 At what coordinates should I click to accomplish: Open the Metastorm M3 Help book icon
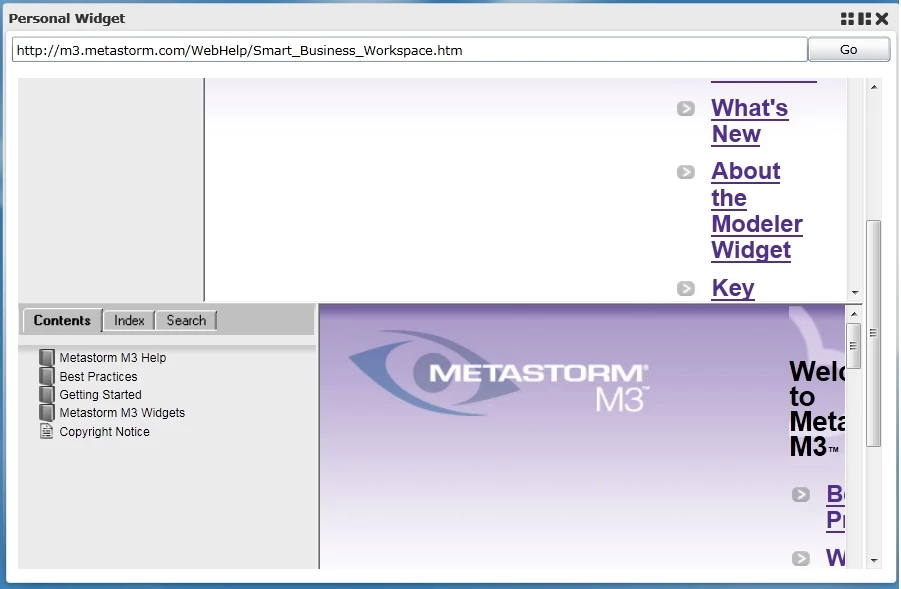click(47, 357)
